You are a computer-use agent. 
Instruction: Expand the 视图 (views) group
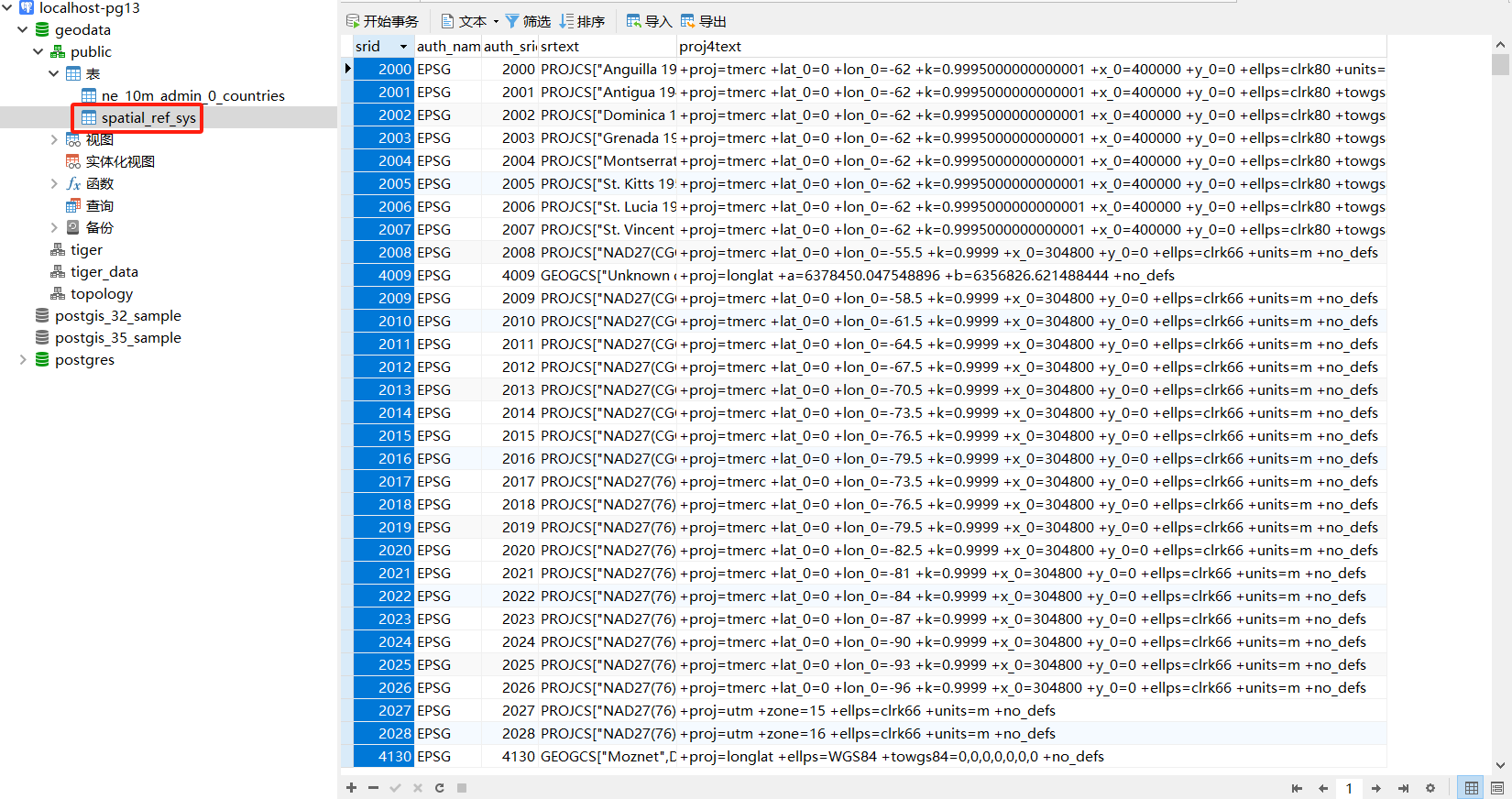[53, 139]
